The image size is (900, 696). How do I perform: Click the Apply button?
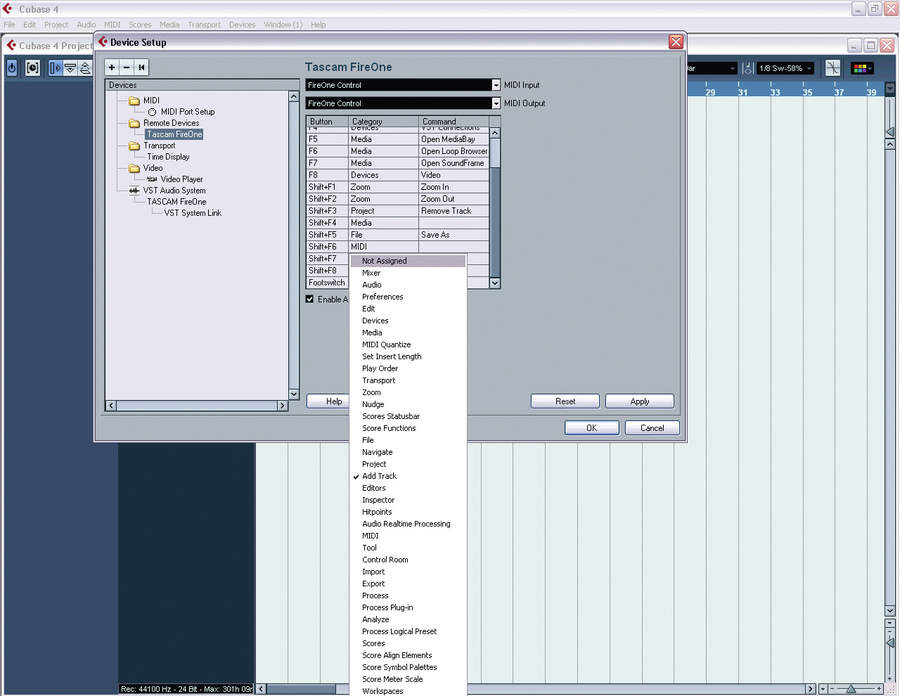639,401
